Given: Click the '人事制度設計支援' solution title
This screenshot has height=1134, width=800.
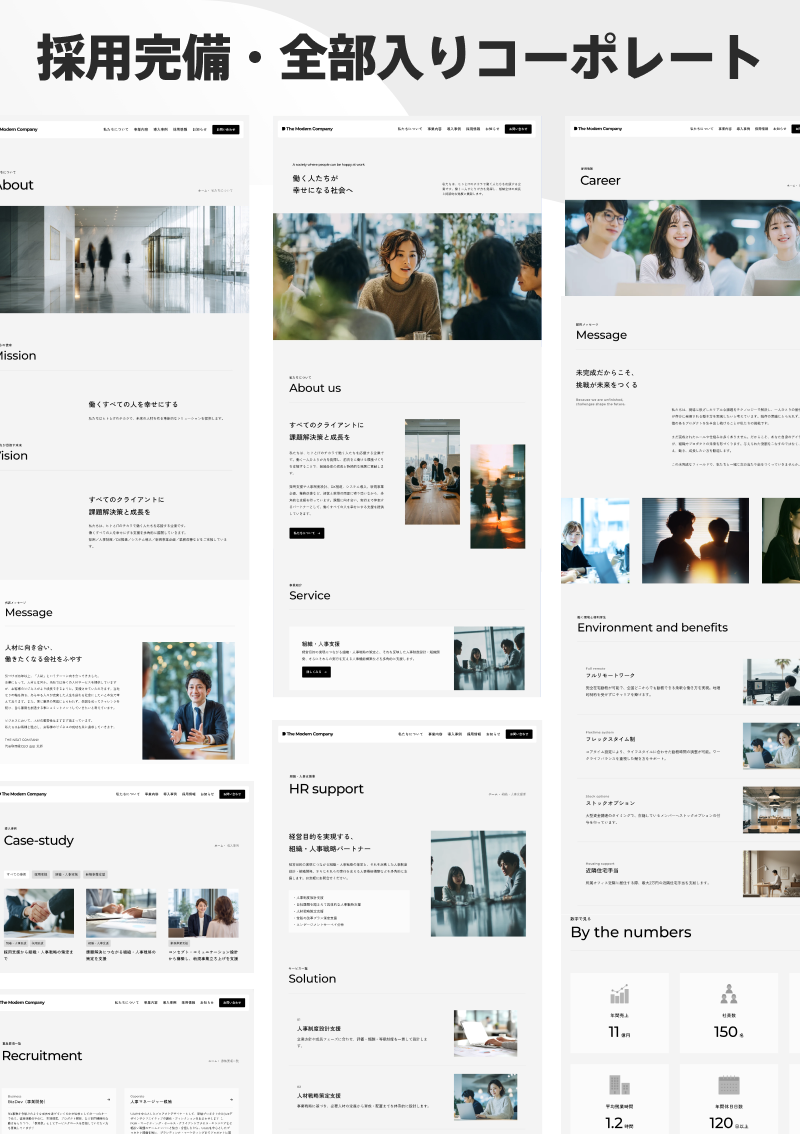Looking at the screenshot, I should pos(318,1028).
